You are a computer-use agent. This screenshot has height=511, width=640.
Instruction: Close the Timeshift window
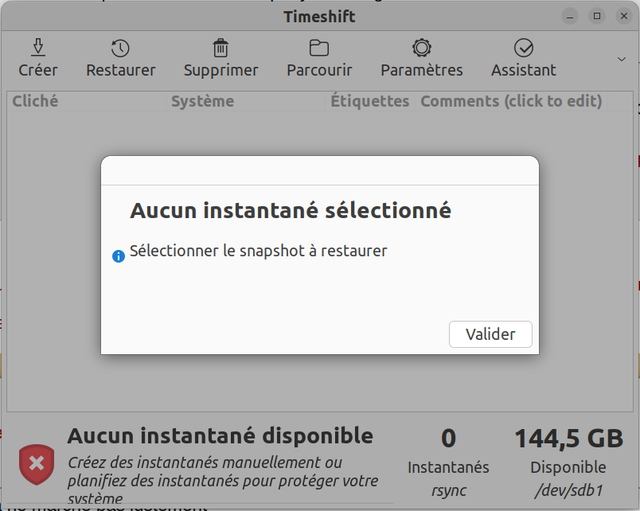tap(624, 16)
